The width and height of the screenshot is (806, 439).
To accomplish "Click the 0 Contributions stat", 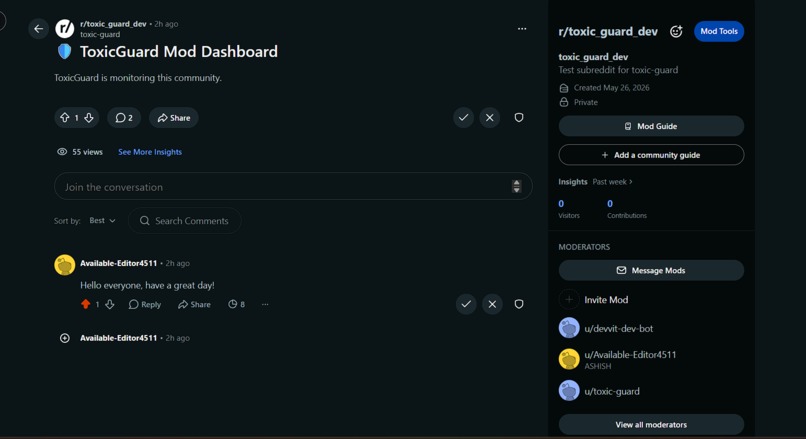I will tap(627, 209).
